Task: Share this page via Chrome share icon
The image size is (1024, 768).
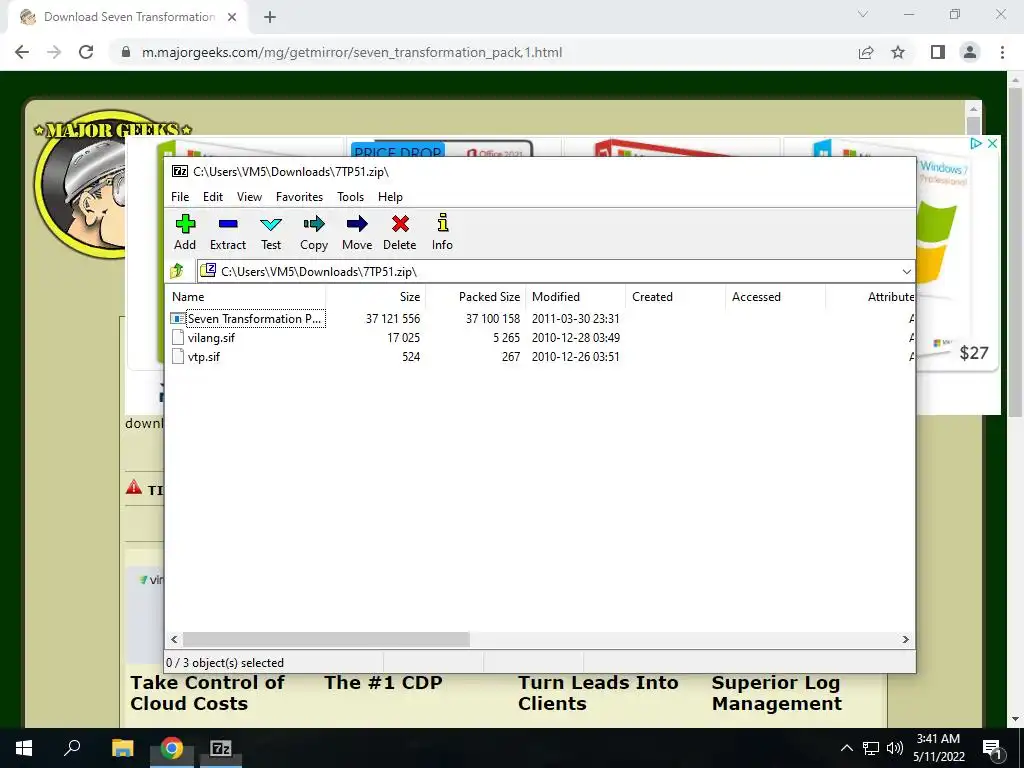Action: tap(866, 52)
